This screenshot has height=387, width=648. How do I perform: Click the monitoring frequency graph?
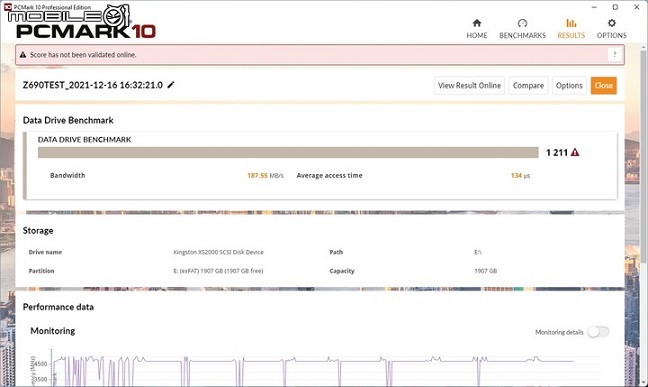click(314, 370)
